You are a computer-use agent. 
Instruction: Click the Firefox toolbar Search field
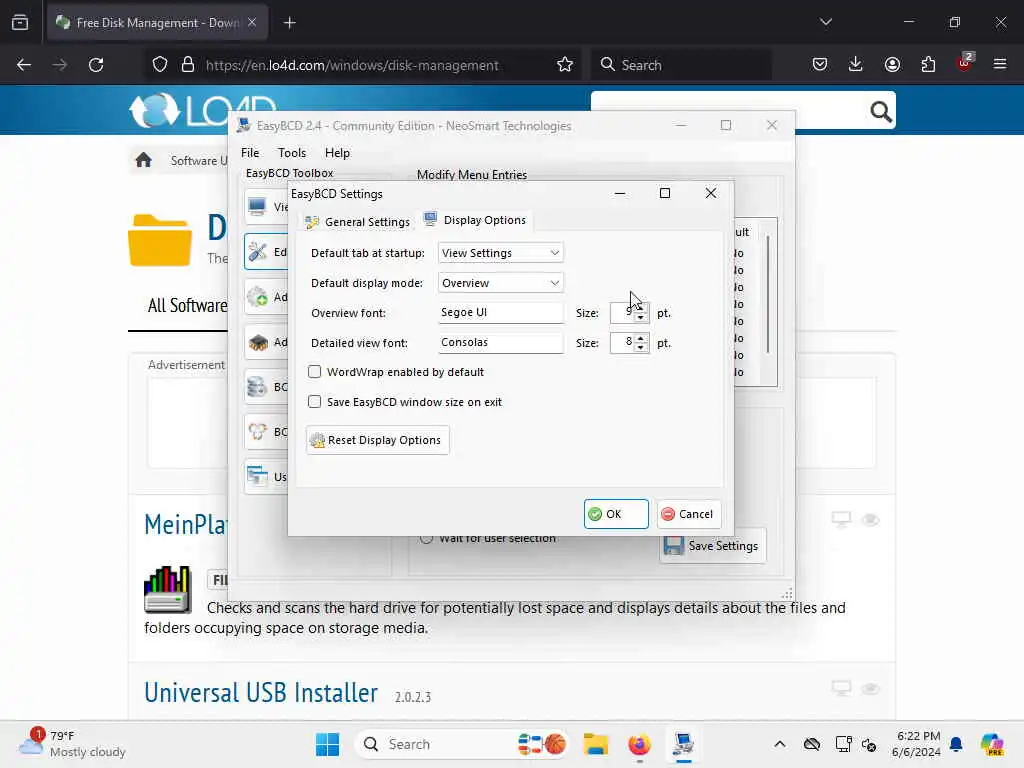click(x=681, y=65)
